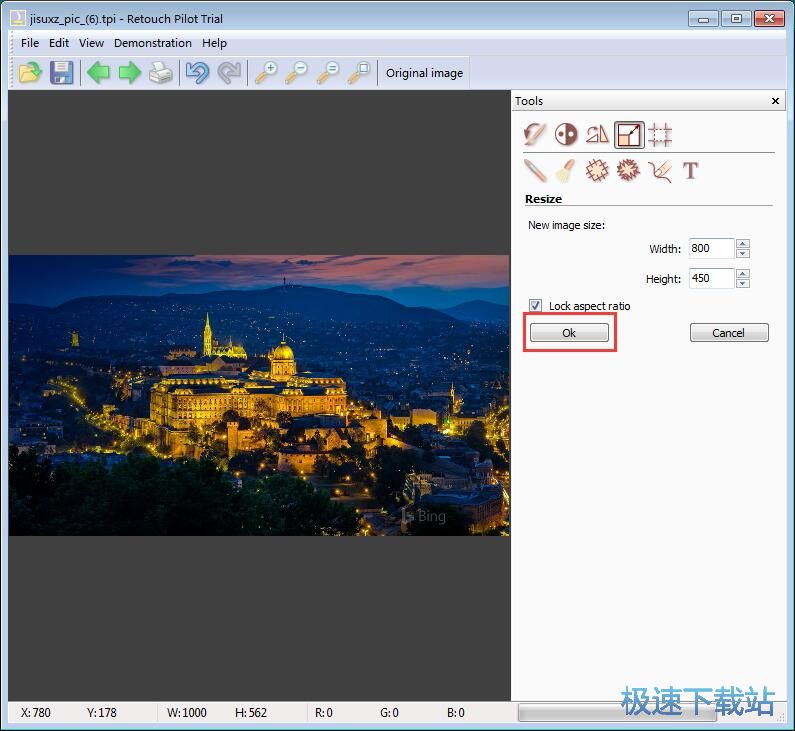Confirm resize with Ok button
This screenshot has width=795, height=731.
569,333
